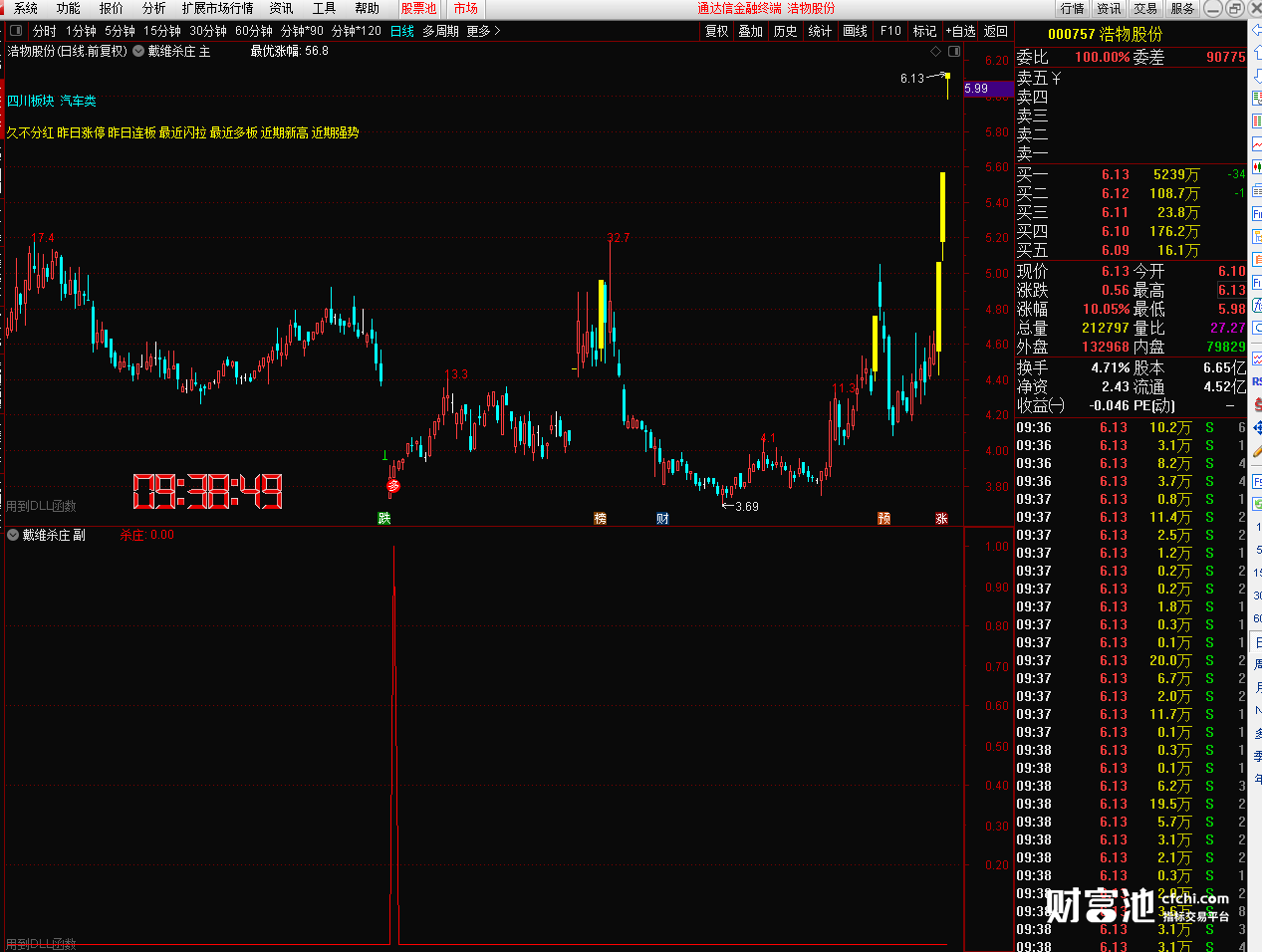Viewport: 1262px width, 952px height.
Task: Click the candlestick icon in the right sidebar
Action: coord(1257,167)
